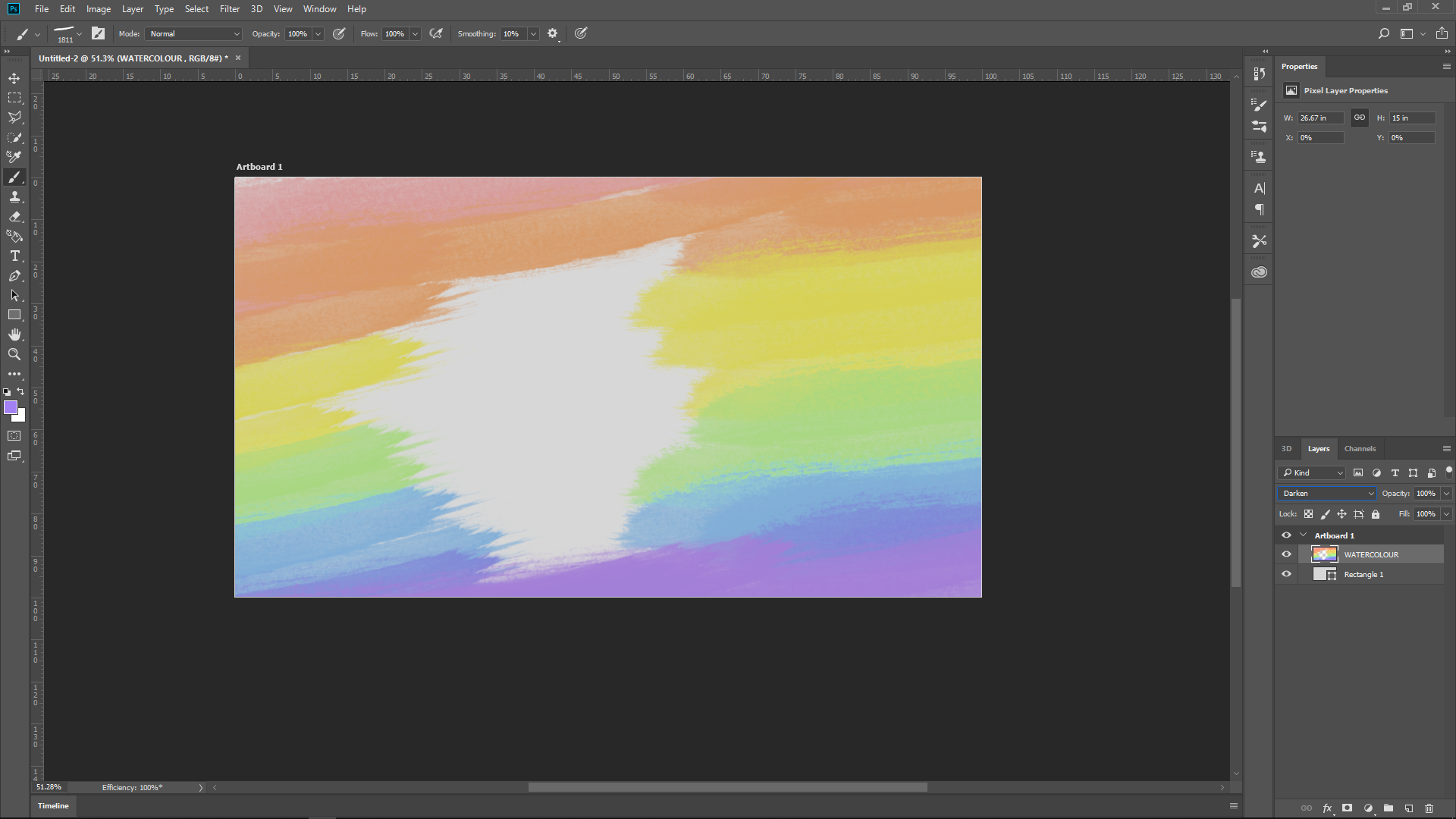Toggle Artboard 1 visibility eye

click(1286, 535)
